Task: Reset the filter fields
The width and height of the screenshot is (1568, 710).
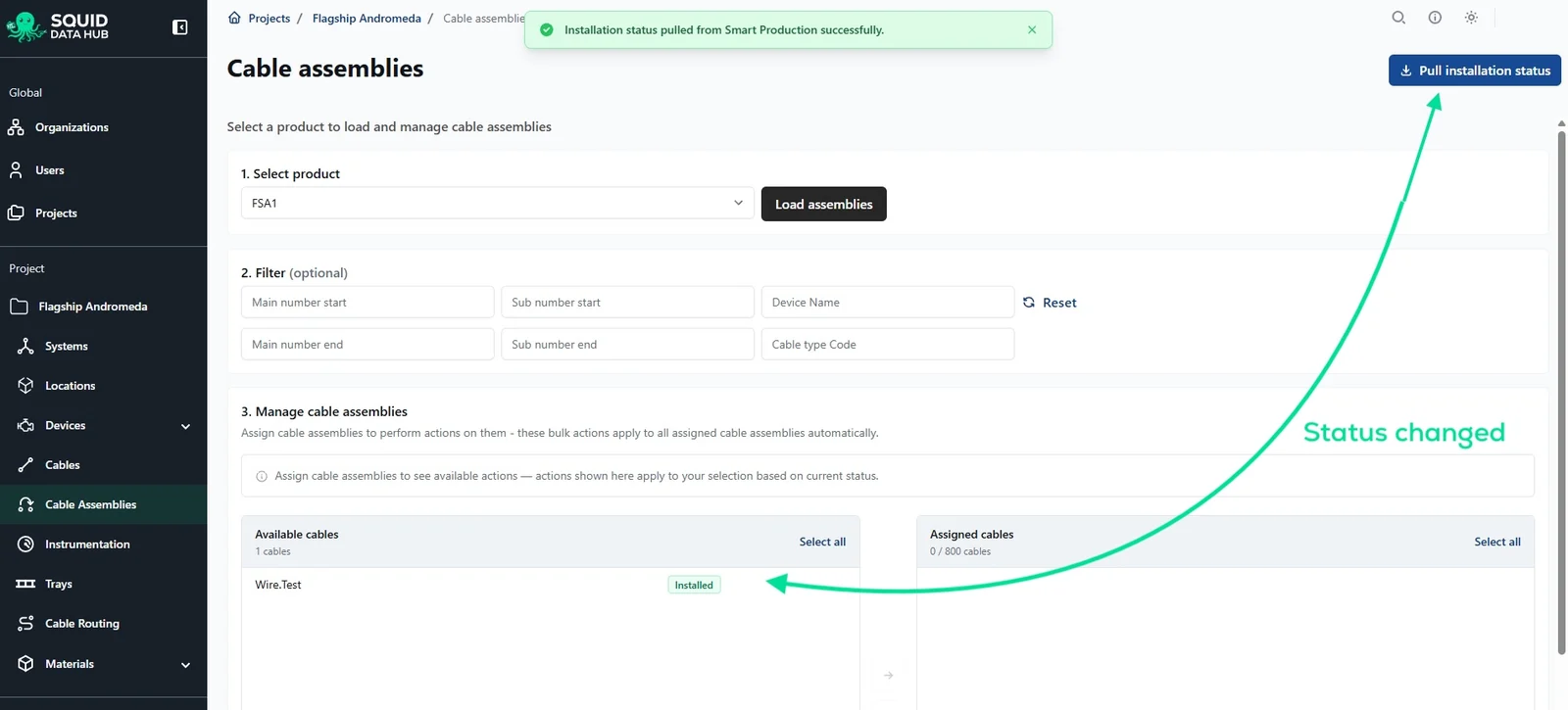Action: (1050, 303)
